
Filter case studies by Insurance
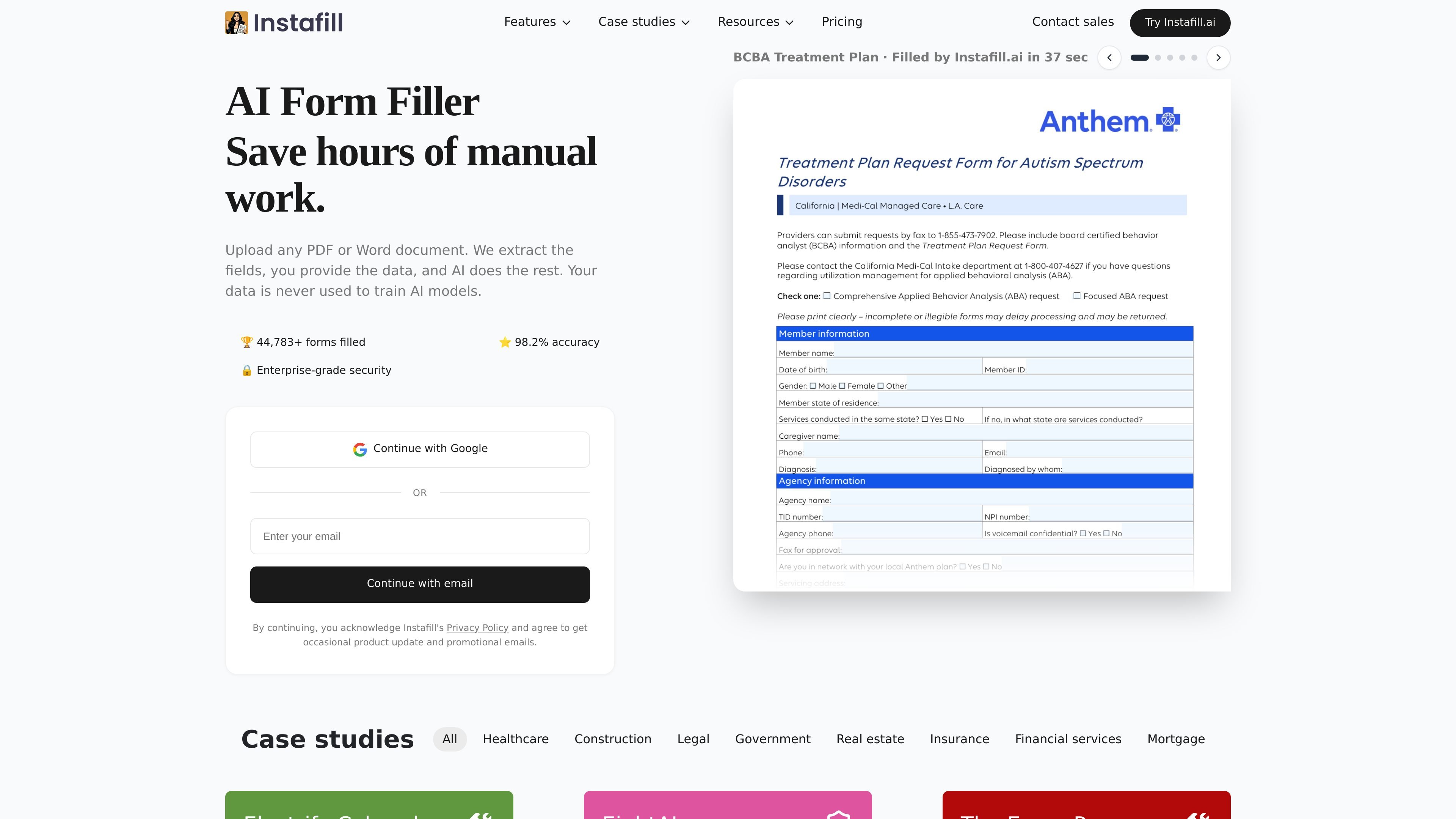959,739
